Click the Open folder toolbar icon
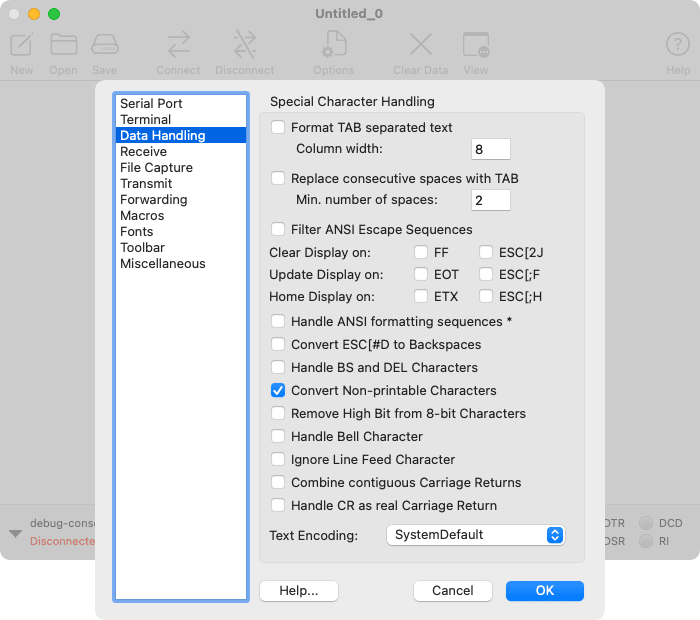 tap(63, 45)
